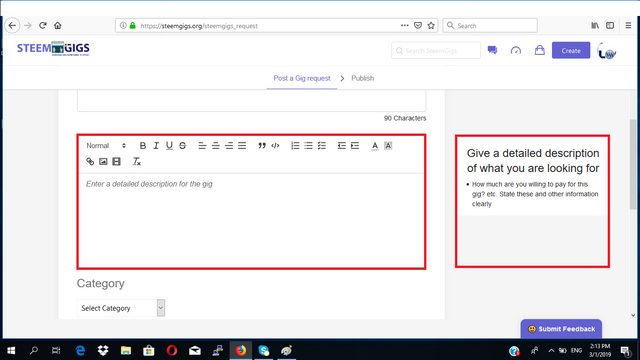
Task: Focus the Search SteemGigs field
Action: click(436, 51)
